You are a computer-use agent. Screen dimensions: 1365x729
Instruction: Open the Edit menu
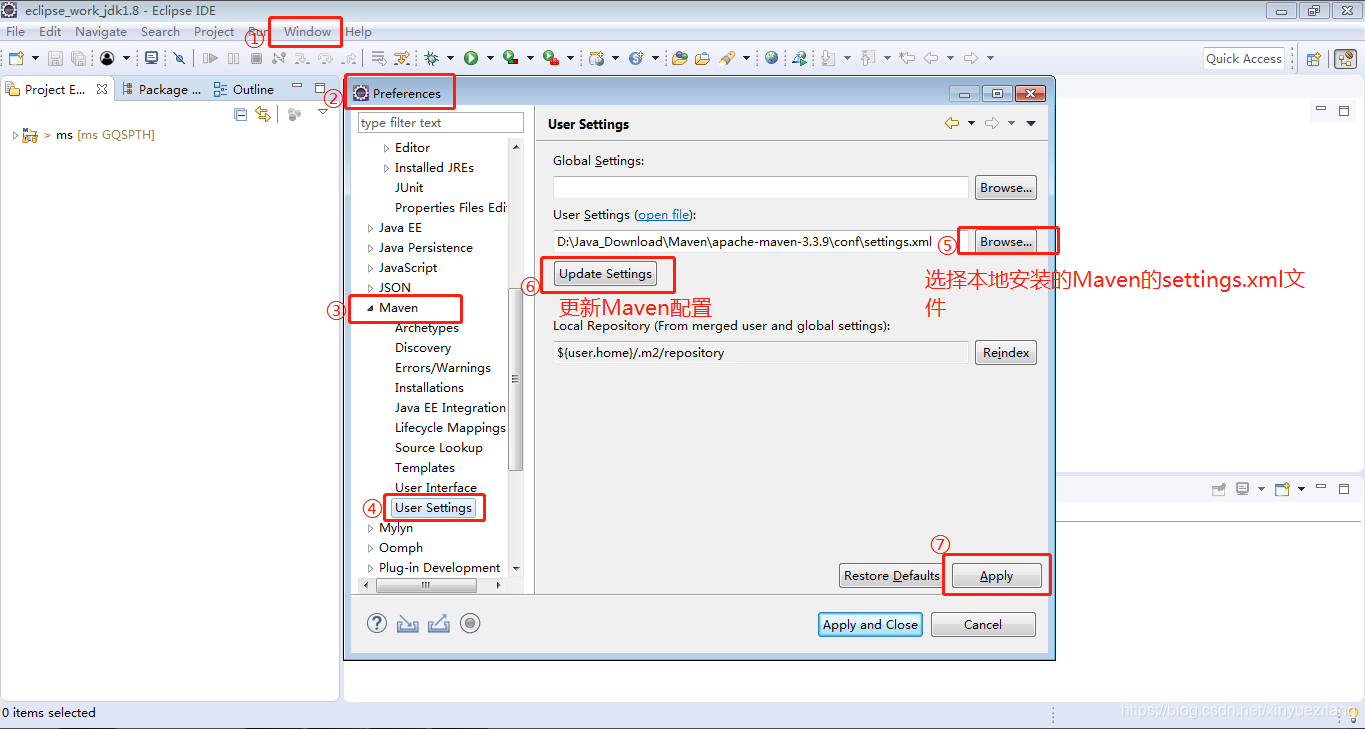pos(50,32)
